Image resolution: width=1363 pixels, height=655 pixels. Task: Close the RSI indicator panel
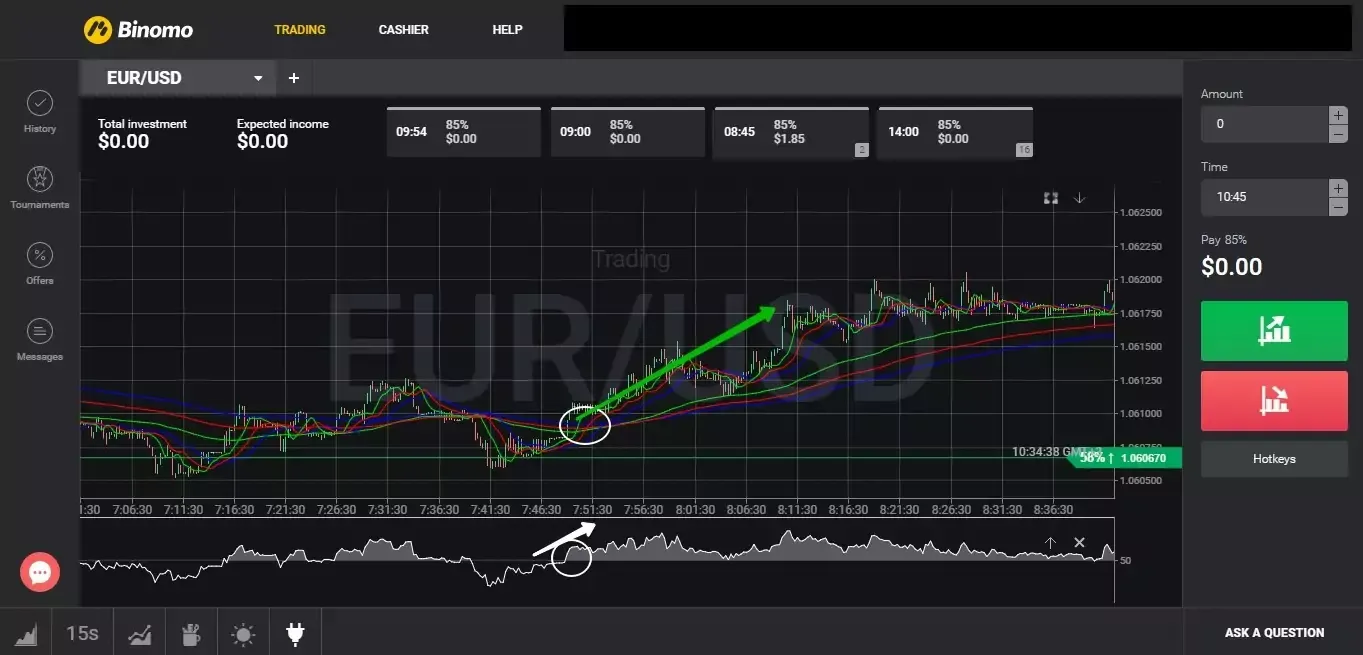[1079, 543]
